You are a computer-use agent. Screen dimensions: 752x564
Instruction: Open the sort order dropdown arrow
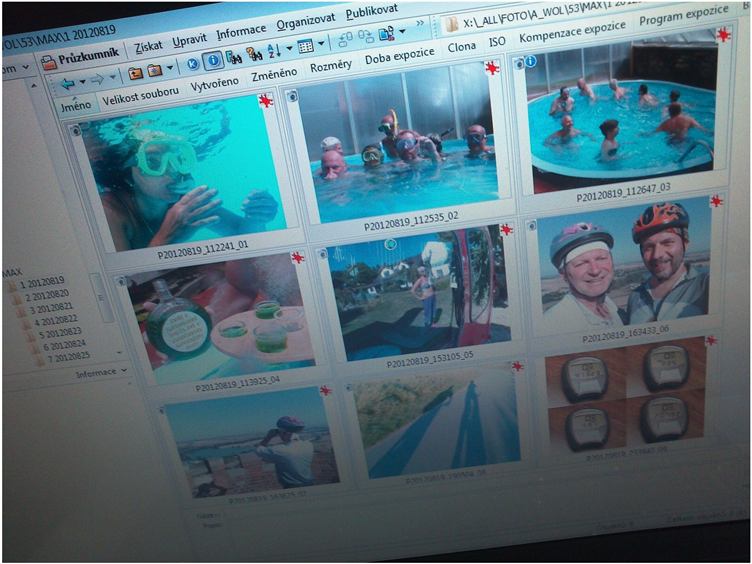[289, 48]
